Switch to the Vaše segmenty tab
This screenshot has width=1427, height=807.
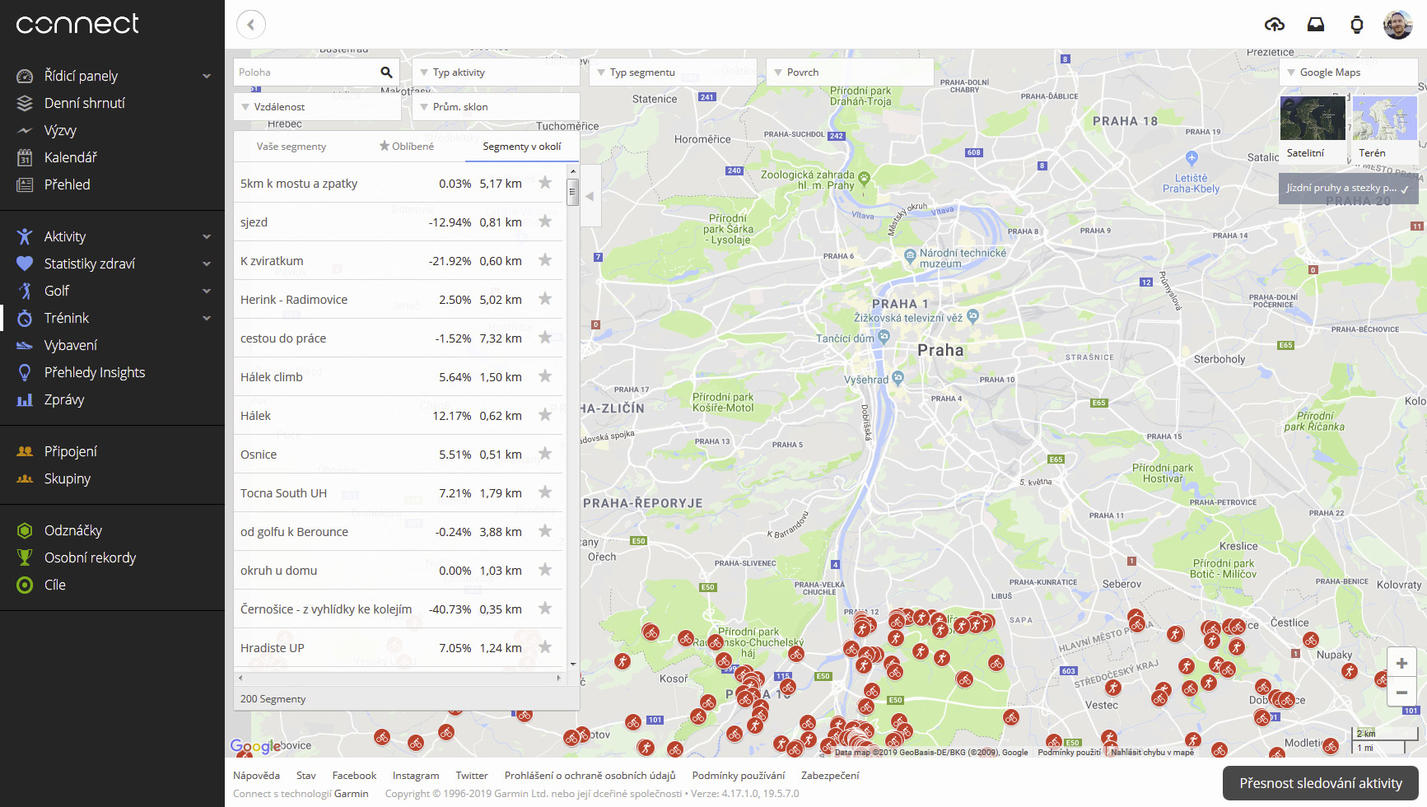(291, 147)
